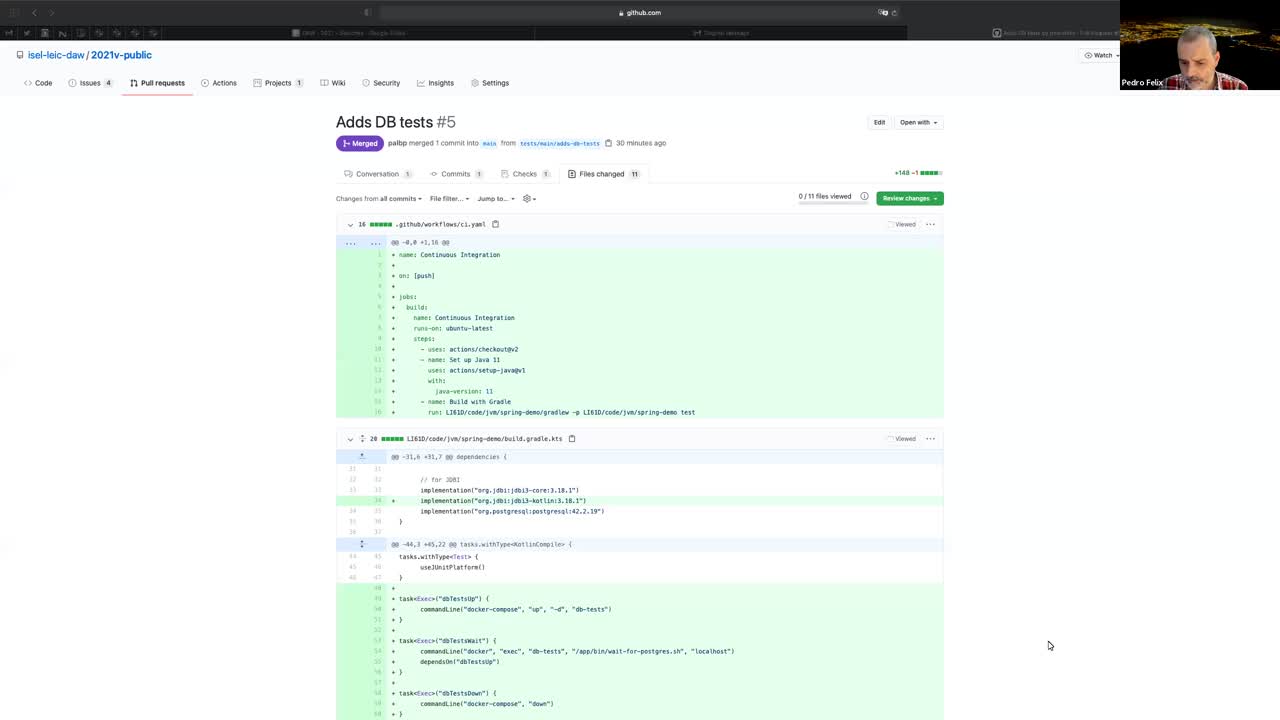The image size is (1280, 720).
Task: Click the main base branch link
Action: click(x=489, y=143)
